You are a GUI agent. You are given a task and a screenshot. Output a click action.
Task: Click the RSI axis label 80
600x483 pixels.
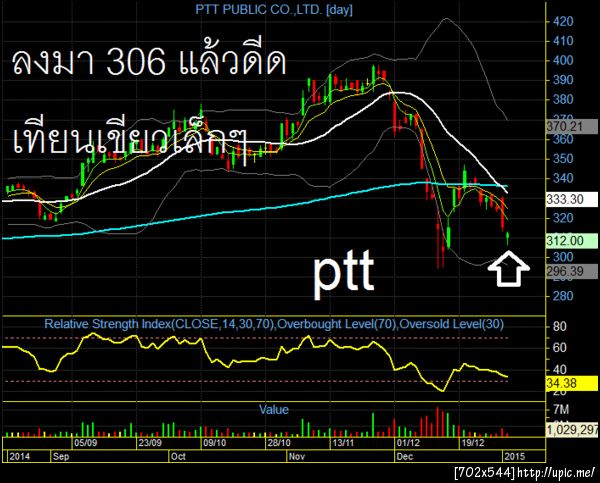560,327
